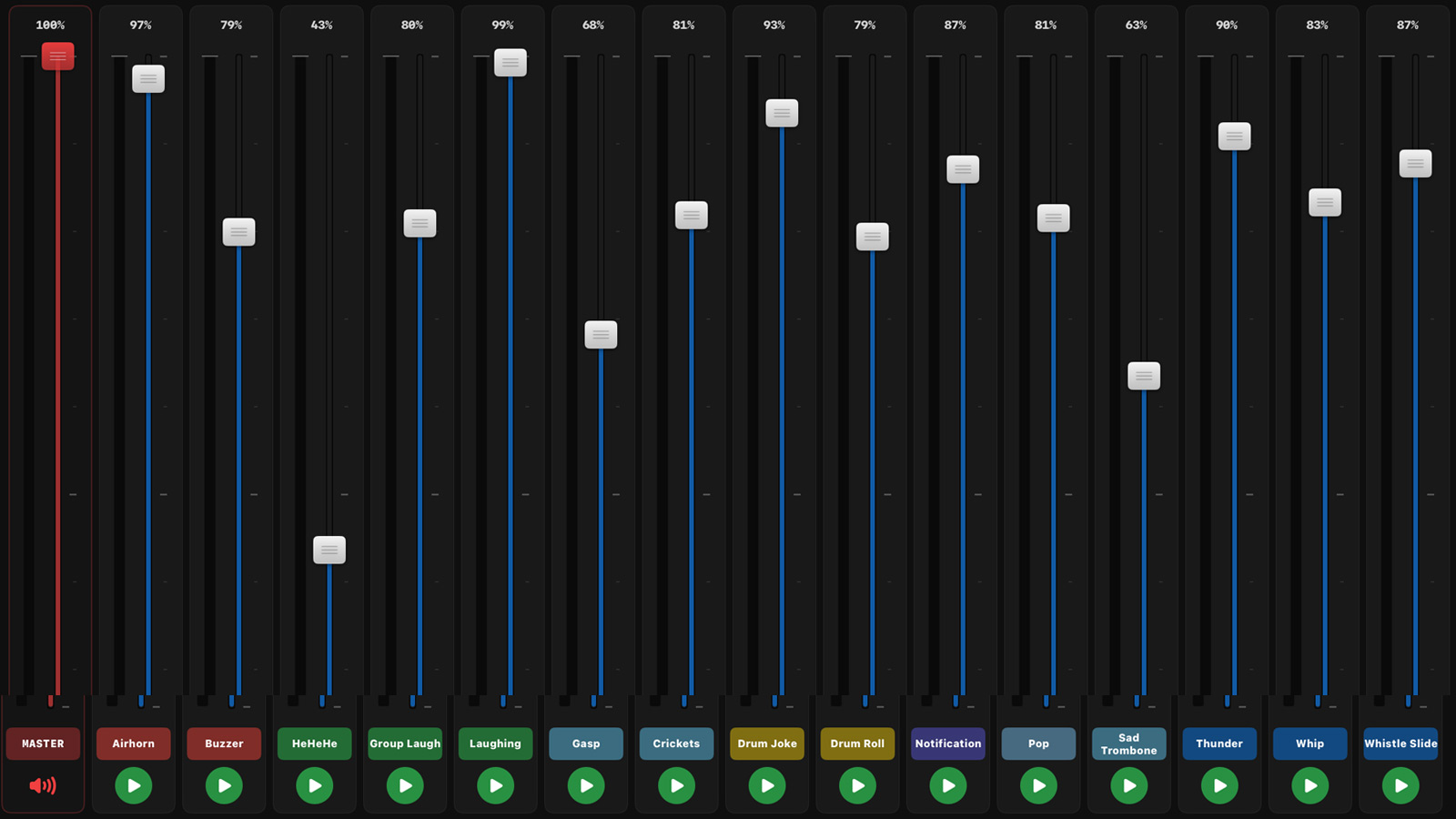Click the Laughing volume slider handle
This screenshot has width=1456, height=819.
pyautogui.click(x=511, y=64)
